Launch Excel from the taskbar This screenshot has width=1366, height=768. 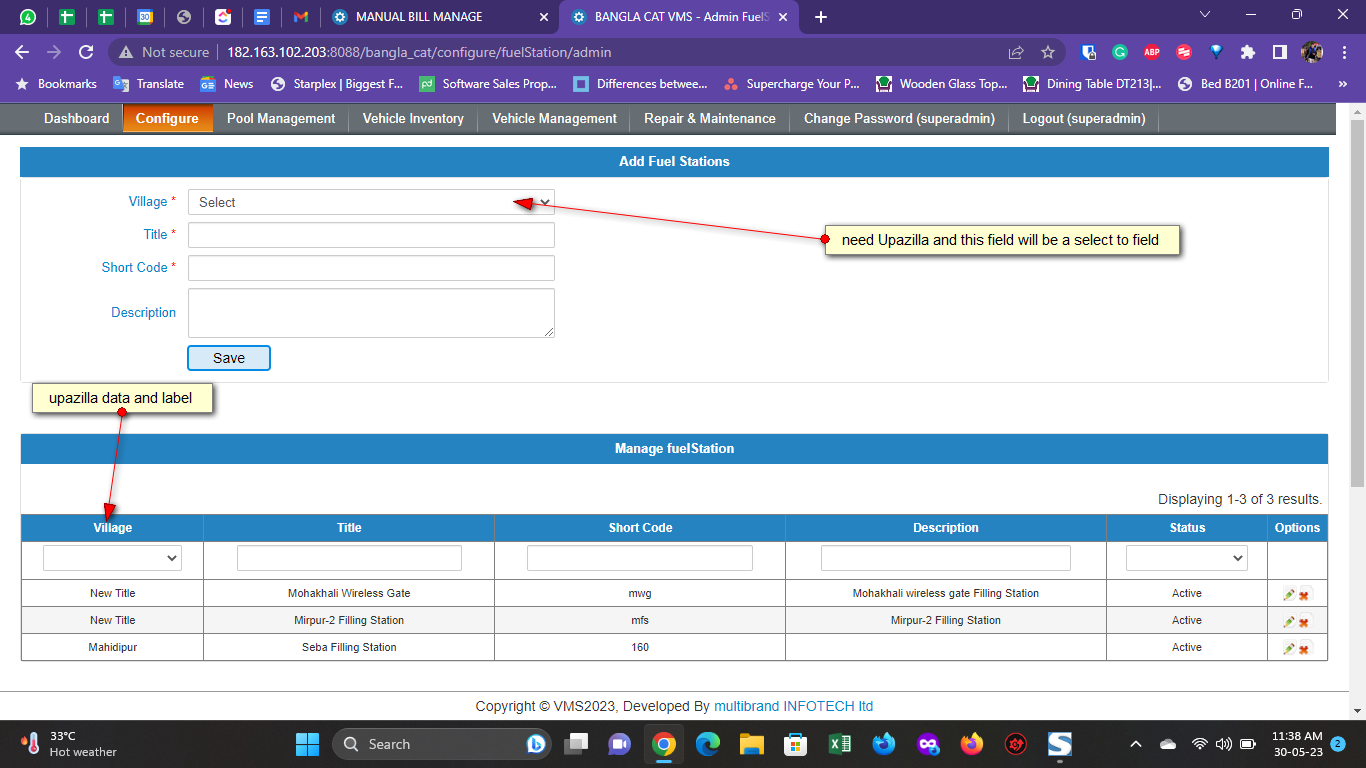839,744
